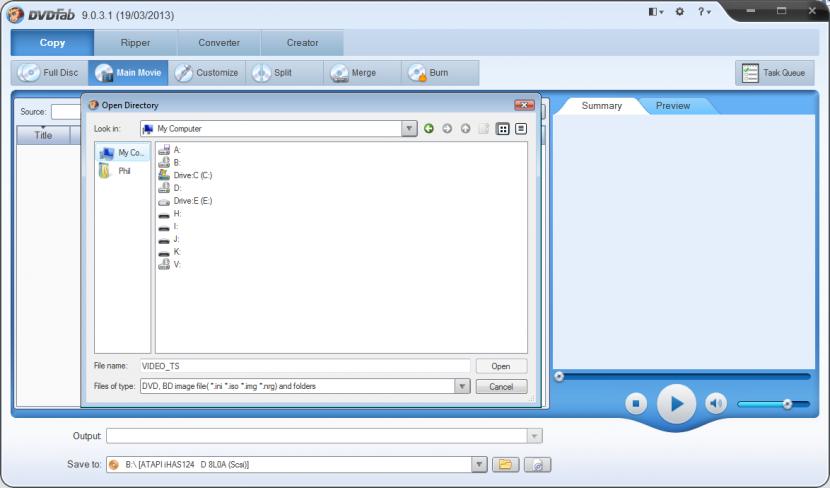Screen dimensions: 830x488
Task: Click the File name input field
Action: tap(305, 366)
